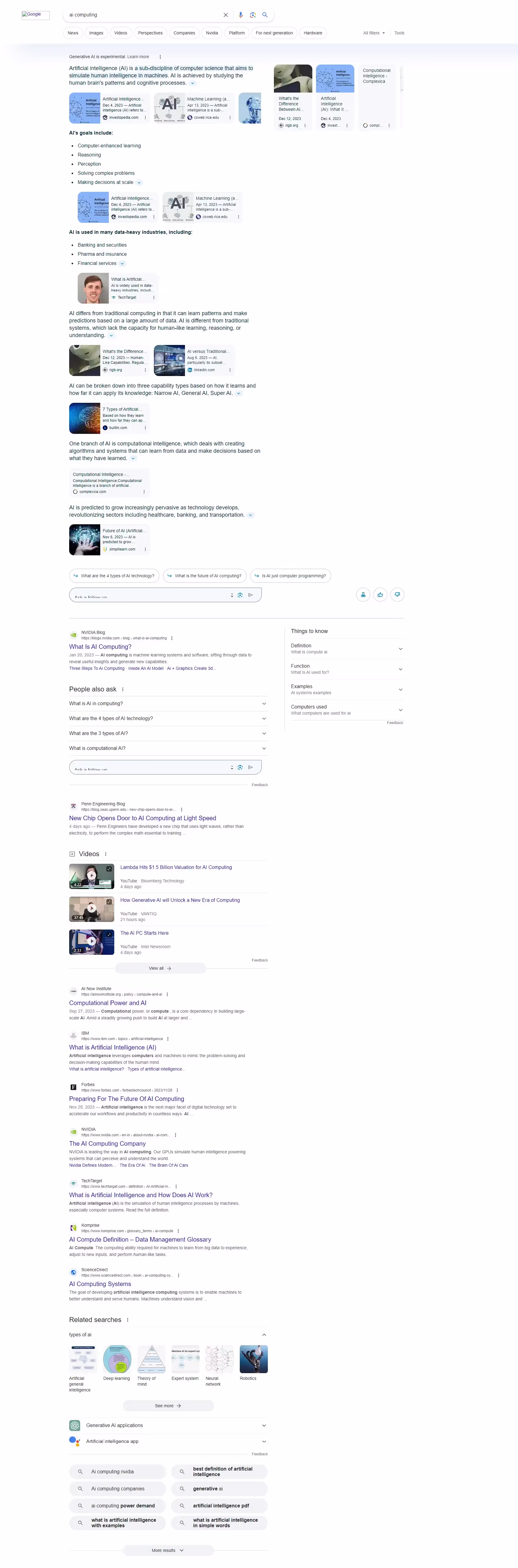Select the Hardware filter chip
518x1568 pixels.
[x=313, y=33]
